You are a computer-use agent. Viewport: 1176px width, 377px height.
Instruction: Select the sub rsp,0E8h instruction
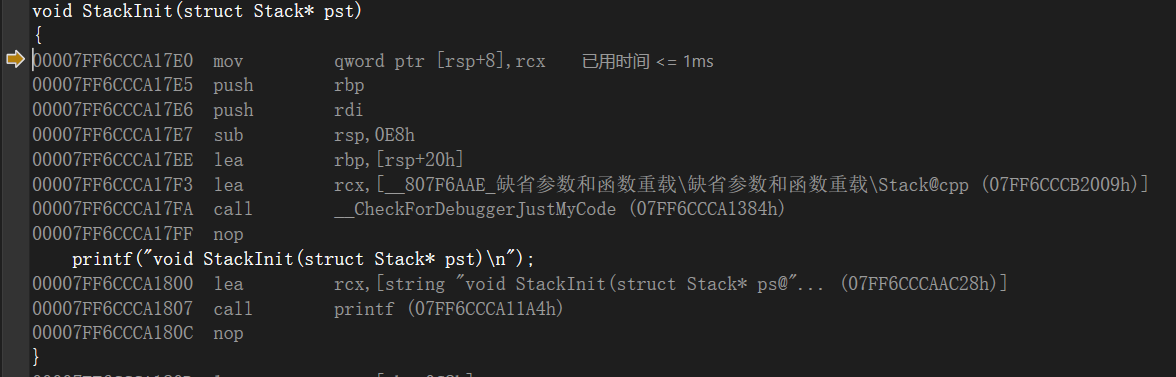coord(224,135)
